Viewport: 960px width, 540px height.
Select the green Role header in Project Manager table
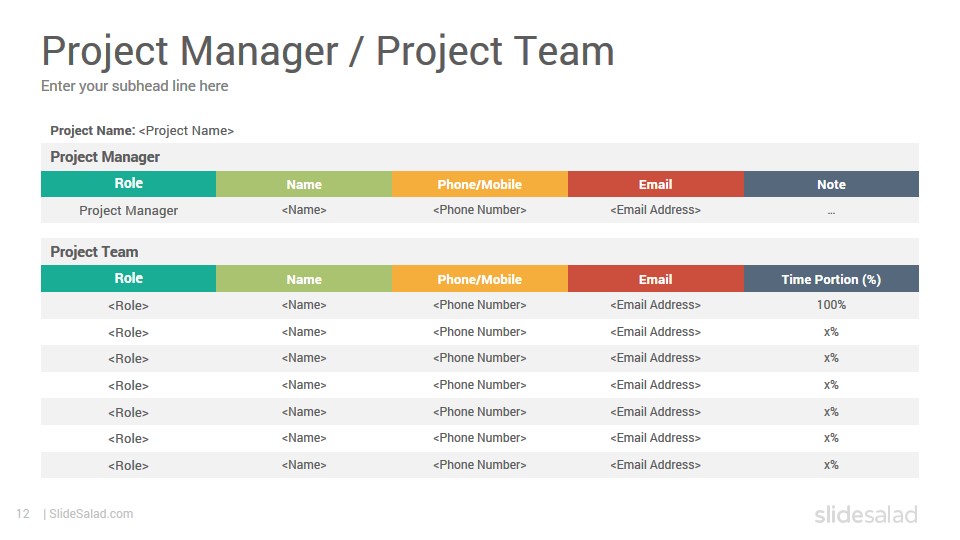coord(129,184)
